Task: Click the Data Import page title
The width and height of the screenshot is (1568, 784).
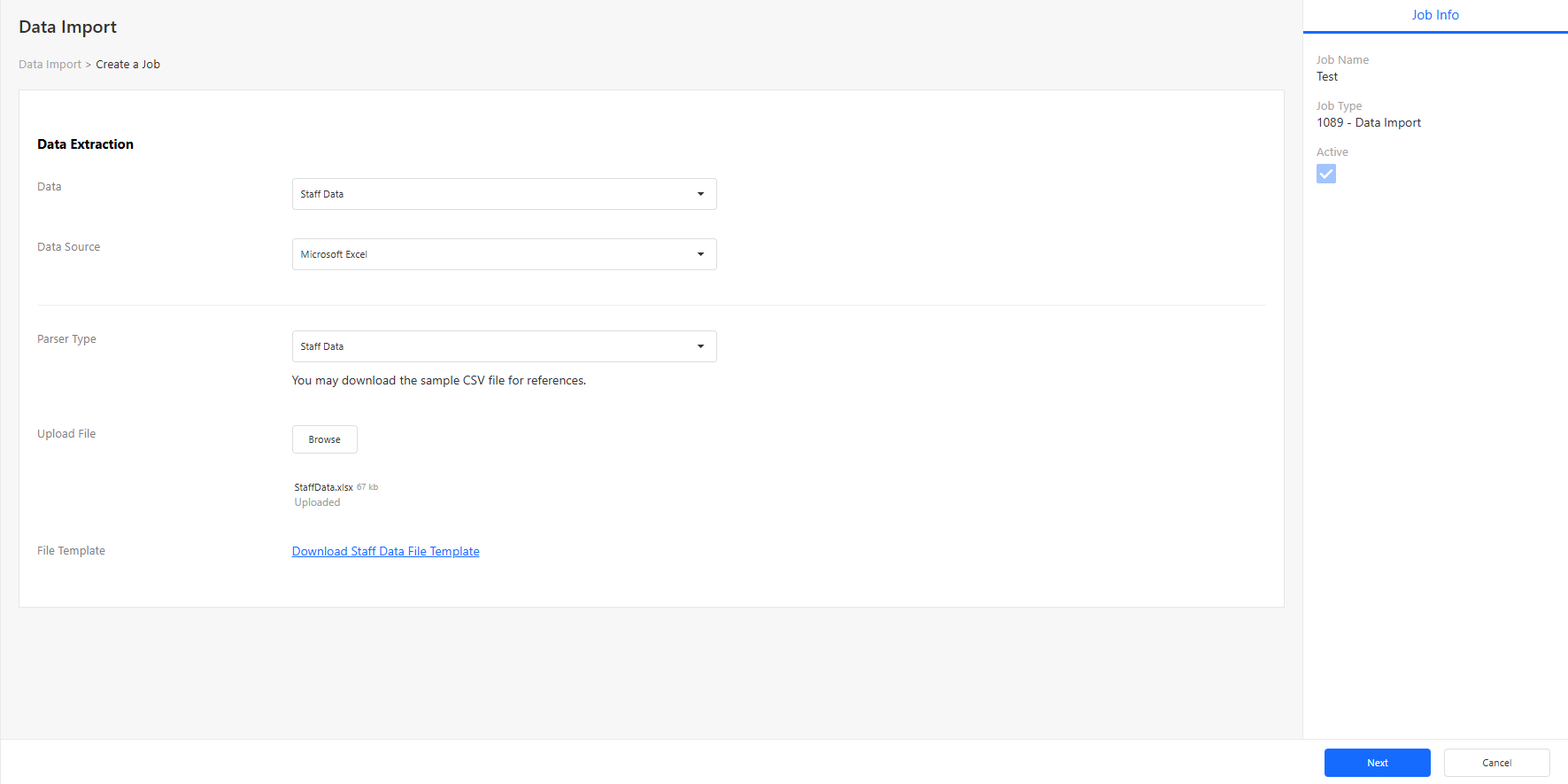Action: pos(67,27)
